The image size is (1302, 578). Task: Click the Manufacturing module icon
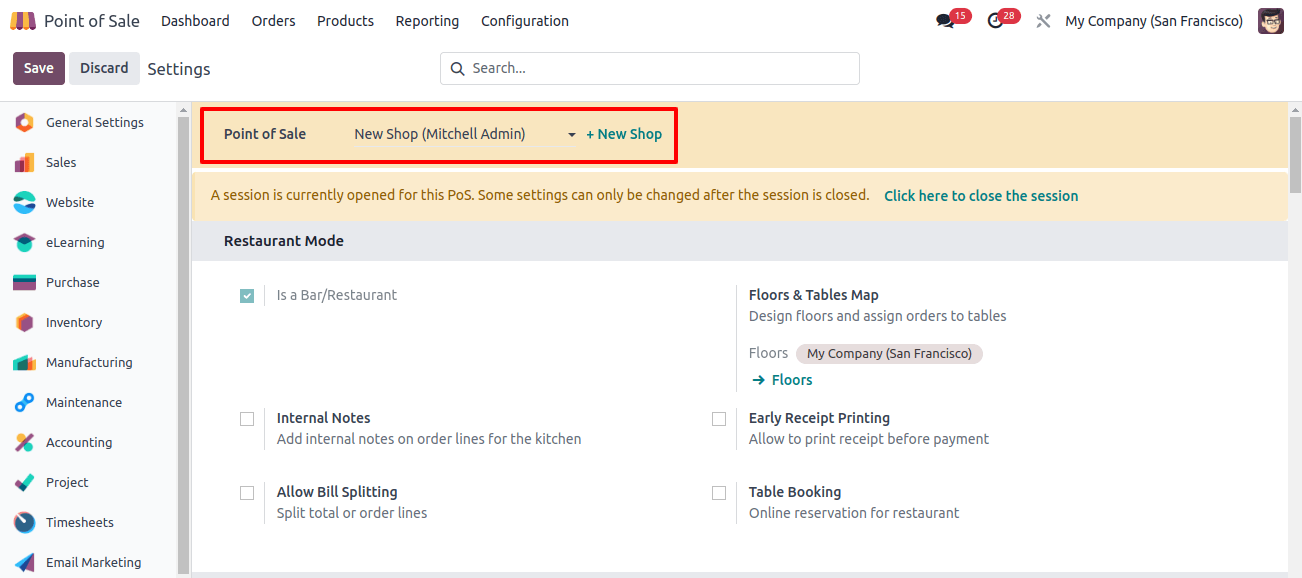coord(25,362)
